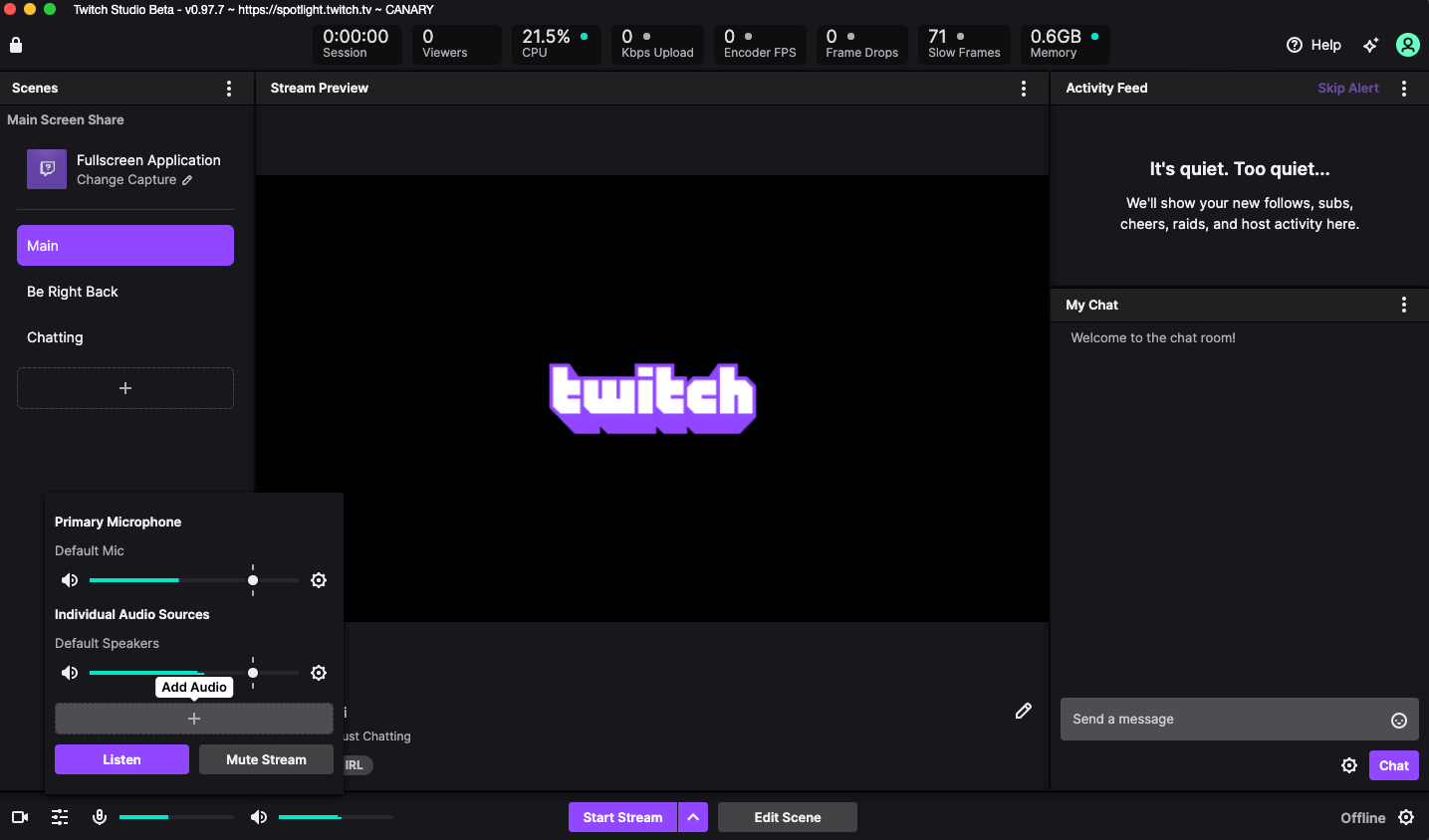Click the IRL tag
Image resolution: width=1429 pixels, height=840 pixels.
click(x=357, y=765)
